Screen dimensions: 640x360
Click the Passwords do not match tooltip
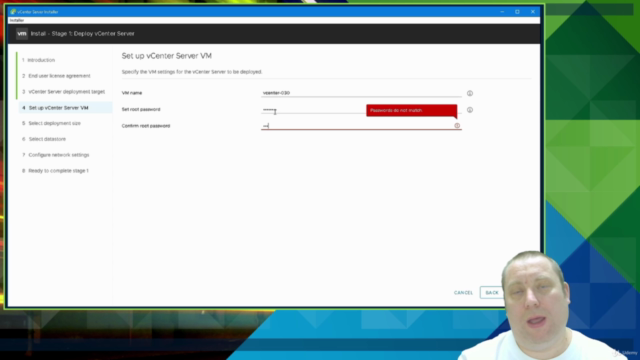[411, 110]
